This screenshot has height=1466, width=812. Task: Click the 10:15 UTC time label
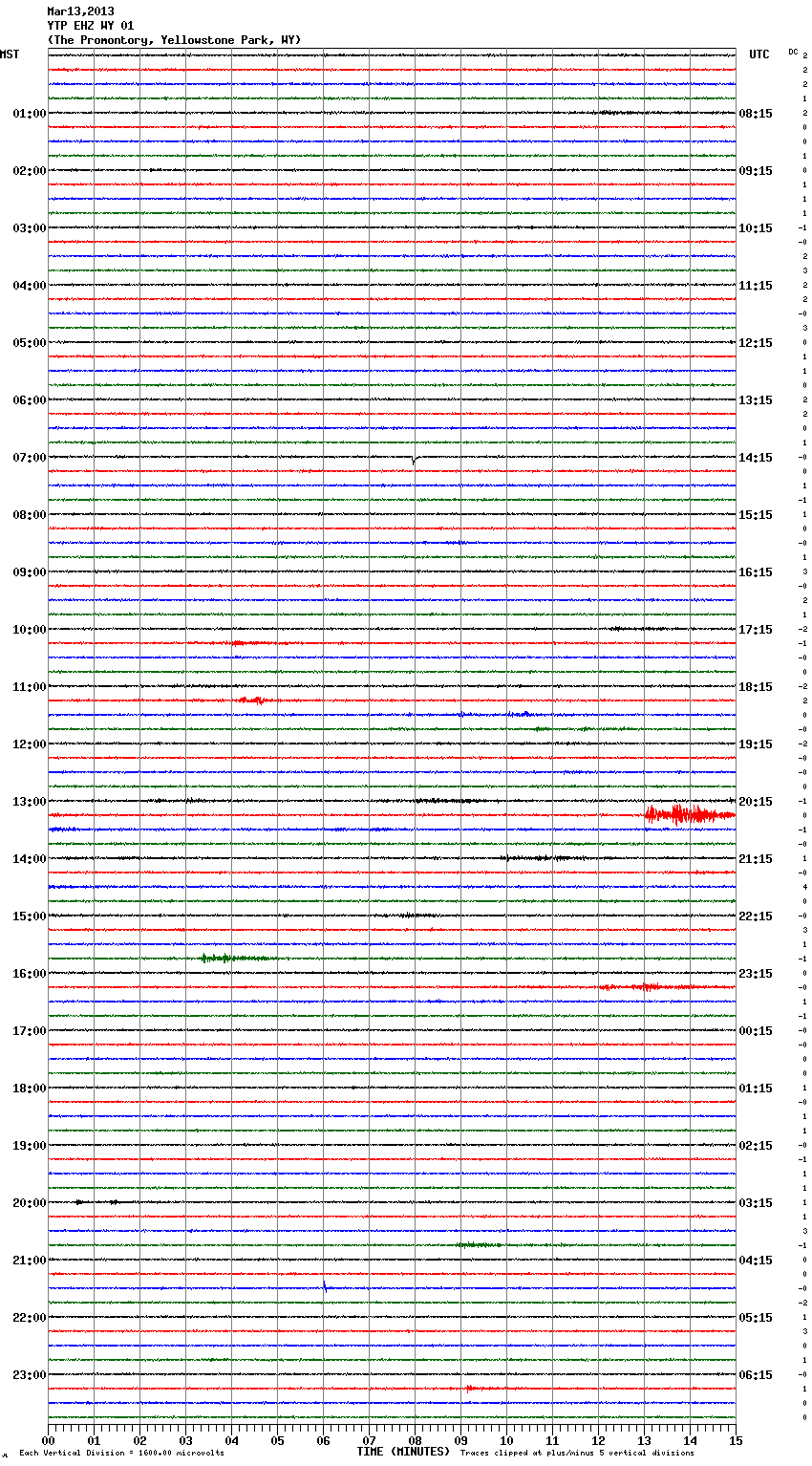coord(756,228)
